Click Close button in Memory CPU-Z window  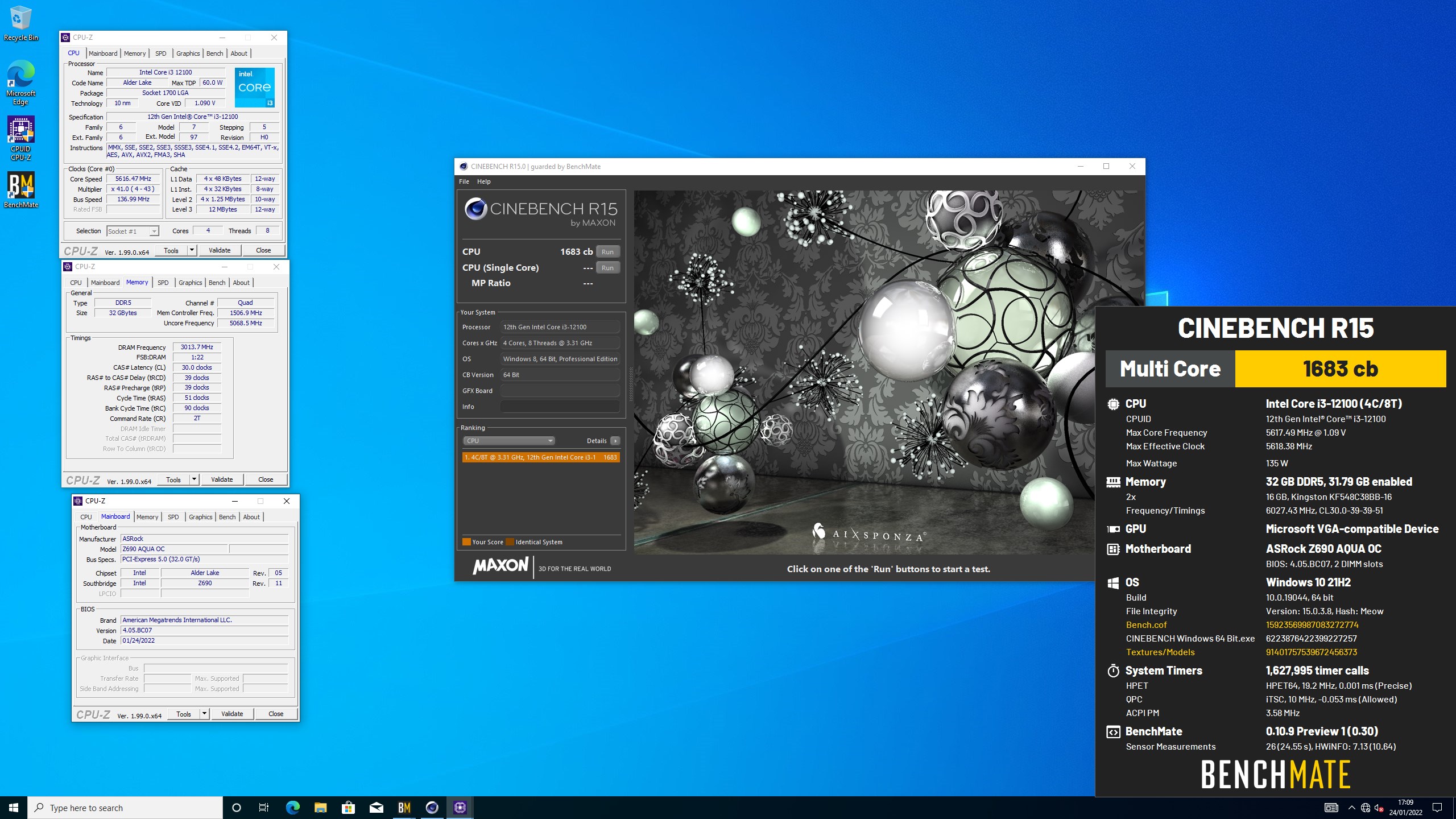coord(266,479)
